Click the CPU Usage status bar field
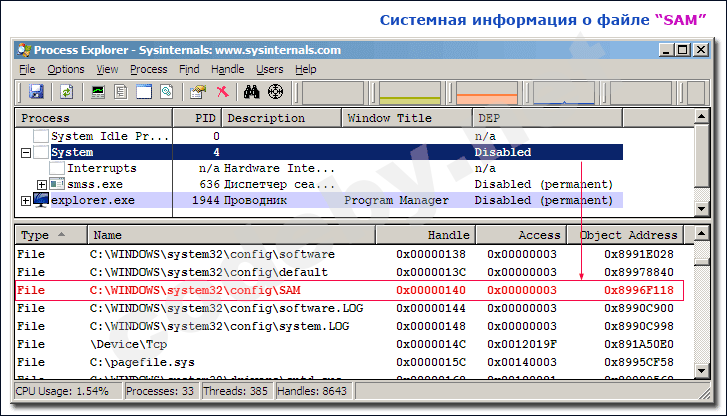The image size is (727, 416). pos(69,391)
